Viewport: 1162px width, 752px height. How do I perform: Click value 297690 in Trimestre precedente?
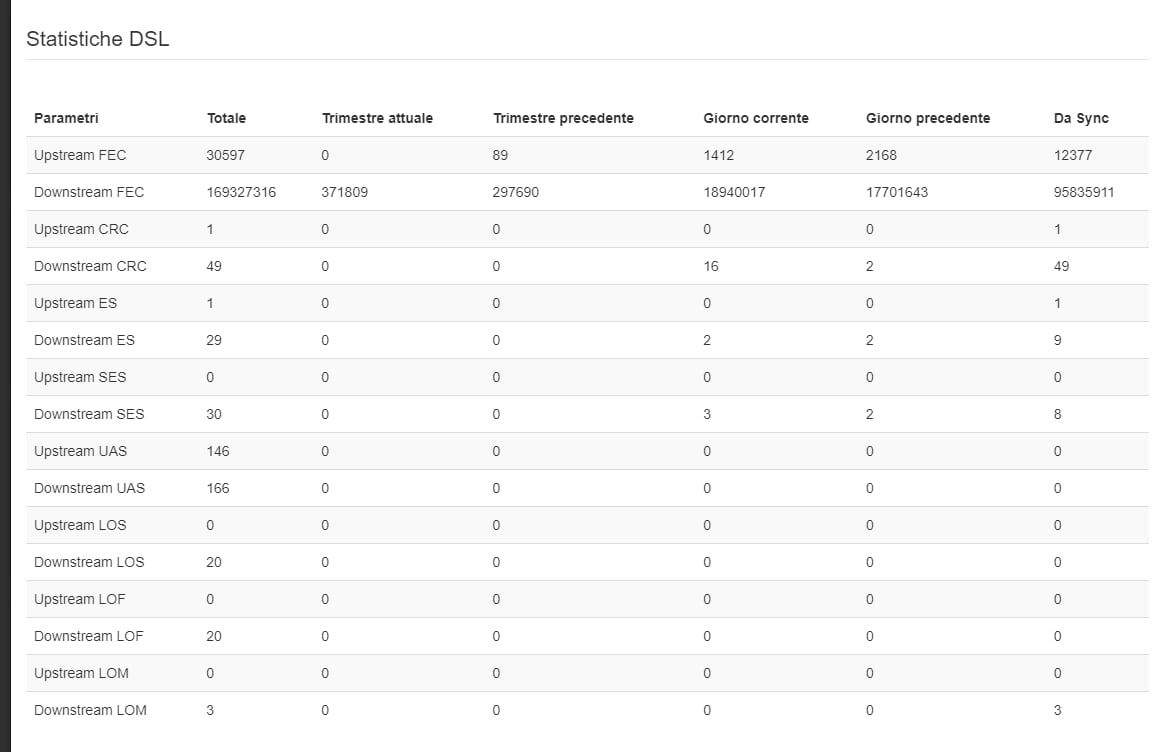click(516, 192)
